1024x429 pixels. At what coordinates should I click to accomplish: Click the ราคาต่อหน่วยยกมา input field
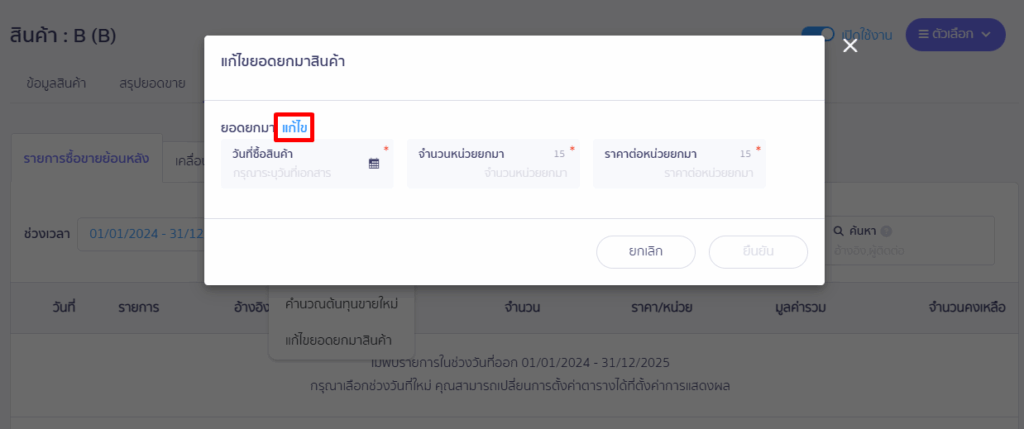pyautogui.click(x=679, y=164)
